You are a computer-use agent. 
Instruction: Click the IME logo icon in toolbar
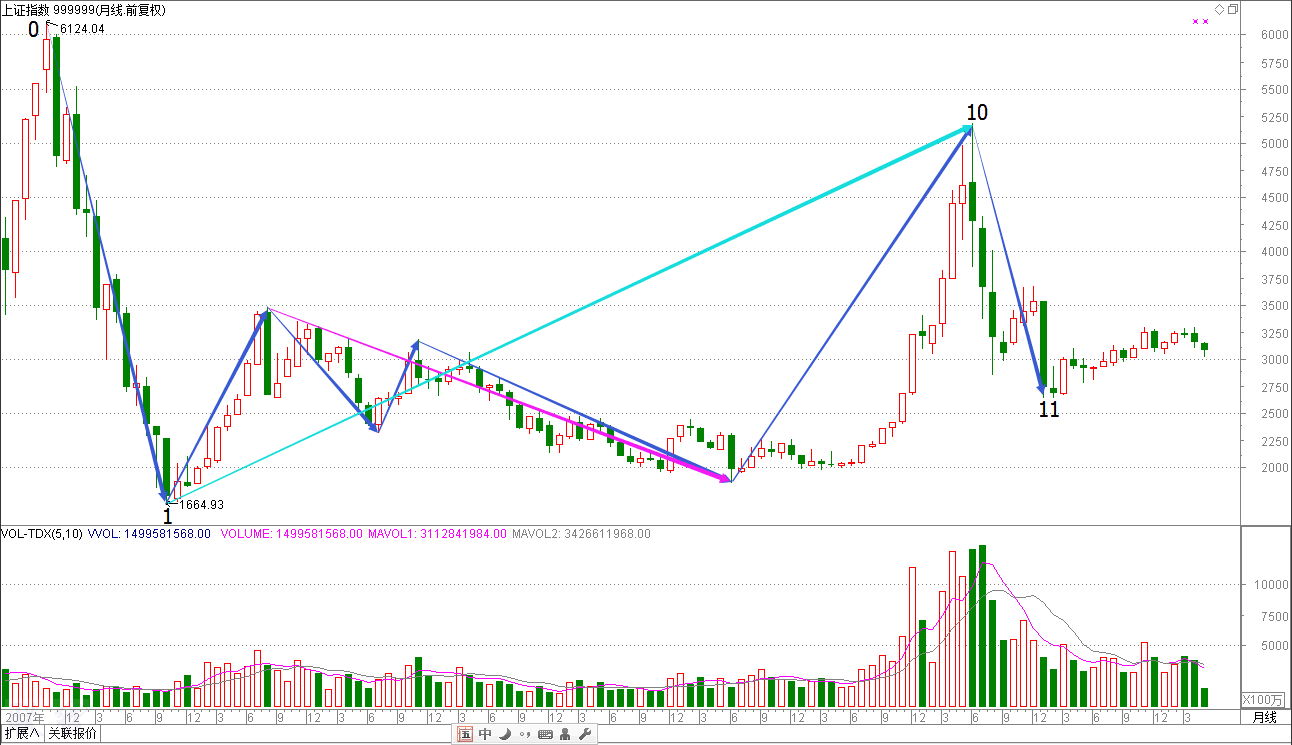[x=465, y=734]
